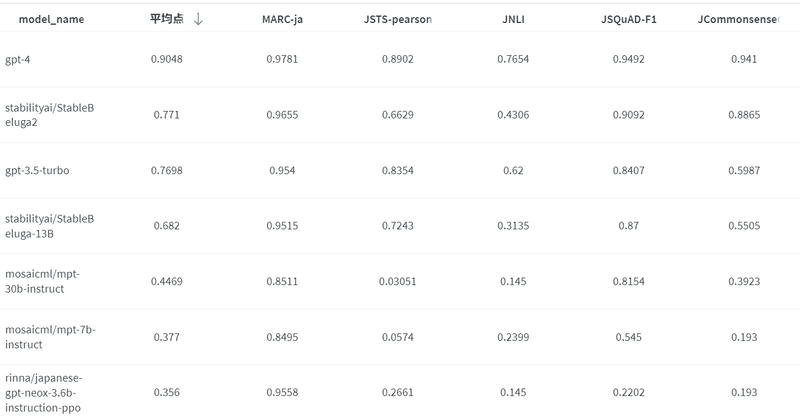
Task: Click the JSQuAD-F1 column header
Action: coord(629,19)
